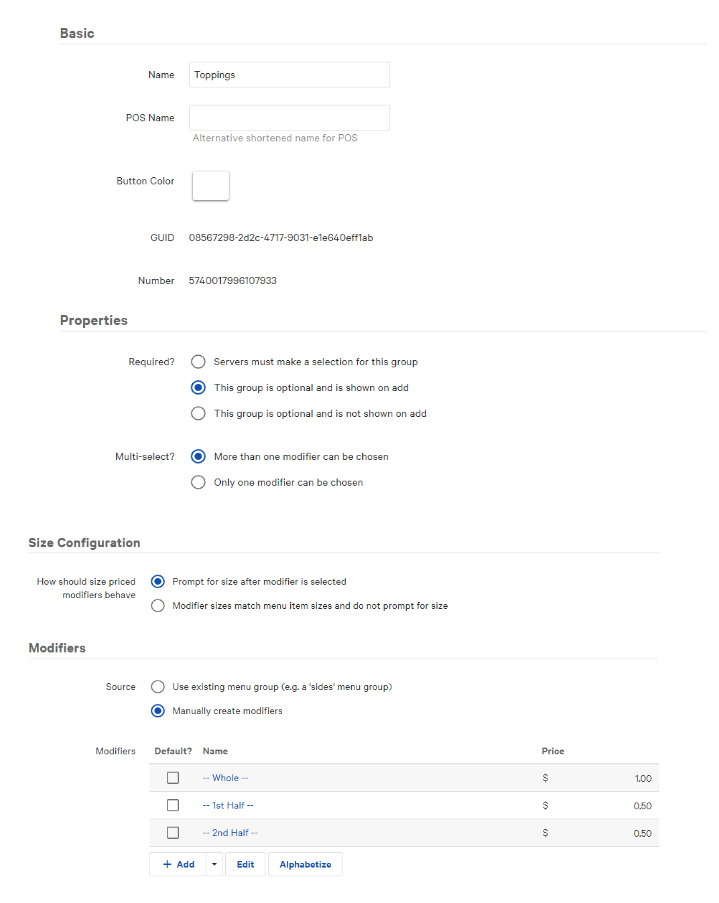719x903 pixels.
Task: Click the Alphabetize button
Action: (305, 864)
